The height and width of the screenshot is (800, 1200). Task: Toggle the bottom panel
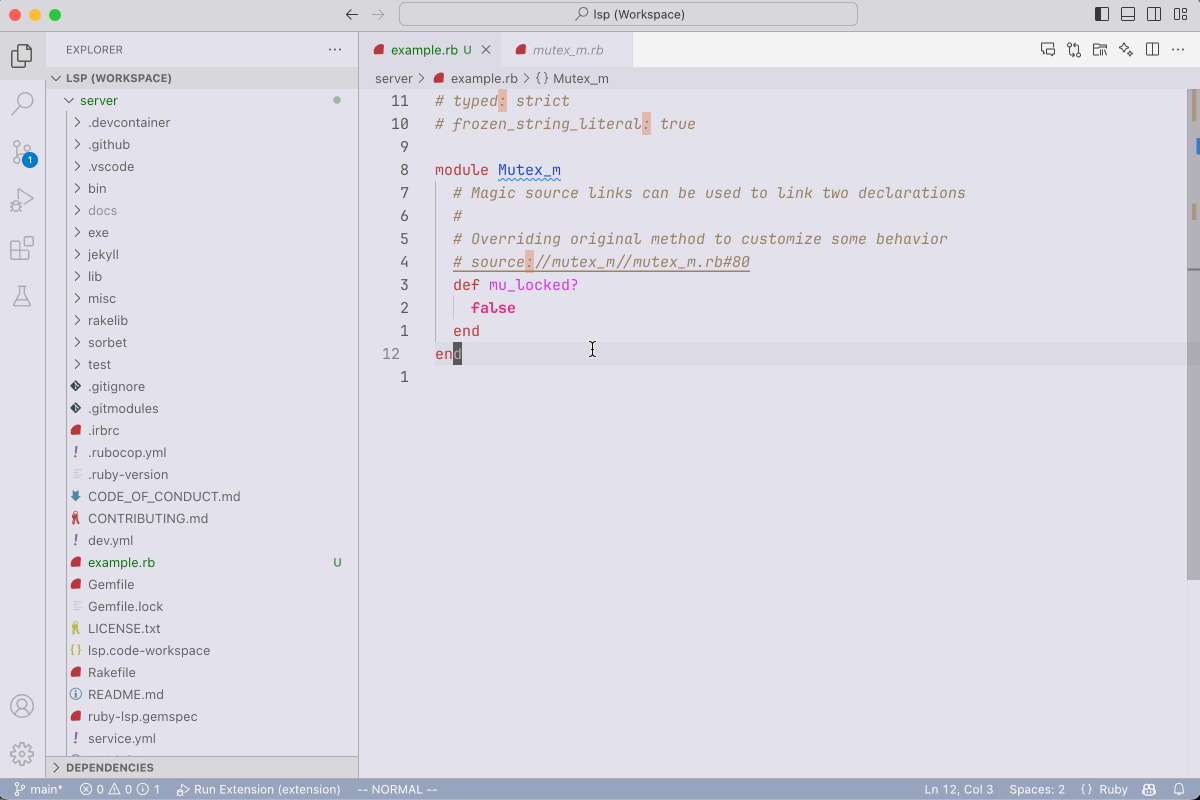[x=1128, y=15]
